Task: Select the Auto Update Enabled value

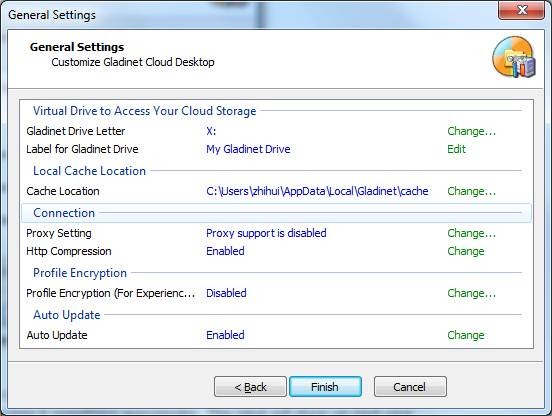Action: click(225, 335)
